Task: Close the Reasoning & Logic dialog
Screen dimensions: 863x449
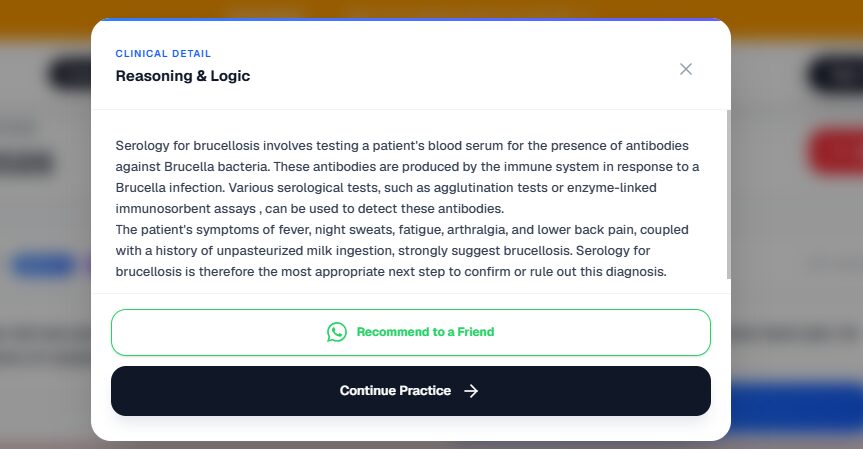Action: (685, 69)
